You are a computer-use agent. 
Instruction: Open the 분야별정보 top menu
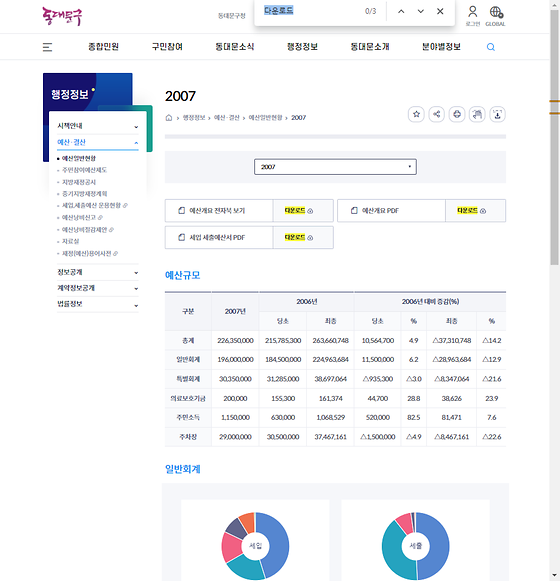[x=441, y=47]
